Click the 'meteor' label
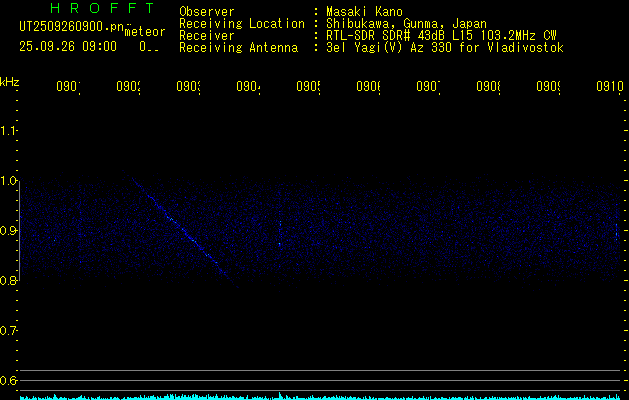 pos(145,32)
